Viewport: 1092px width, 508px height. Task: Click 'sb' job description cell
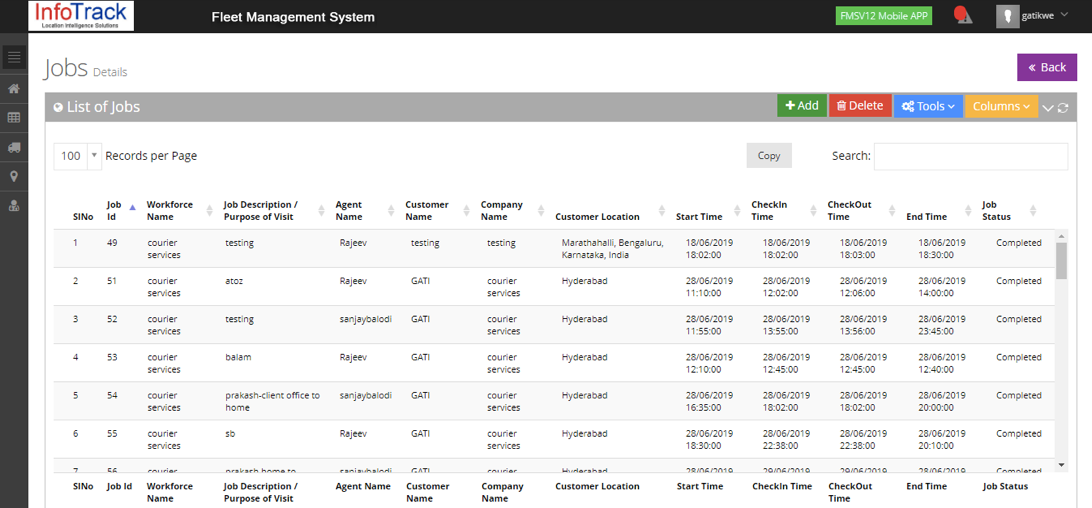(x=231, y=433)
